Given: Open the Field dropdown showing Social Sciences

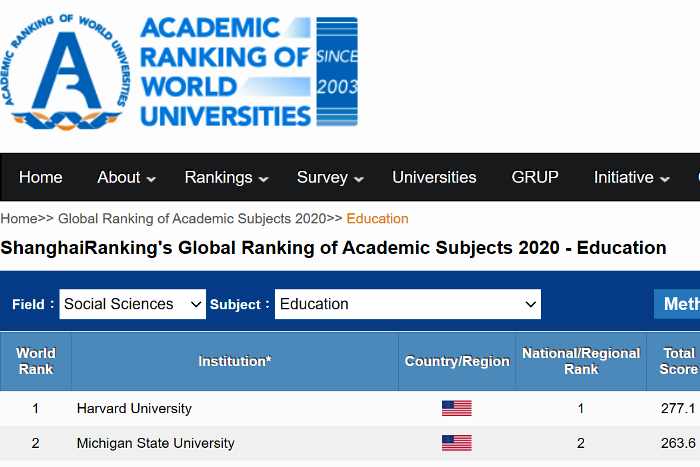Looking at the screenshot, I should (133, 304).
